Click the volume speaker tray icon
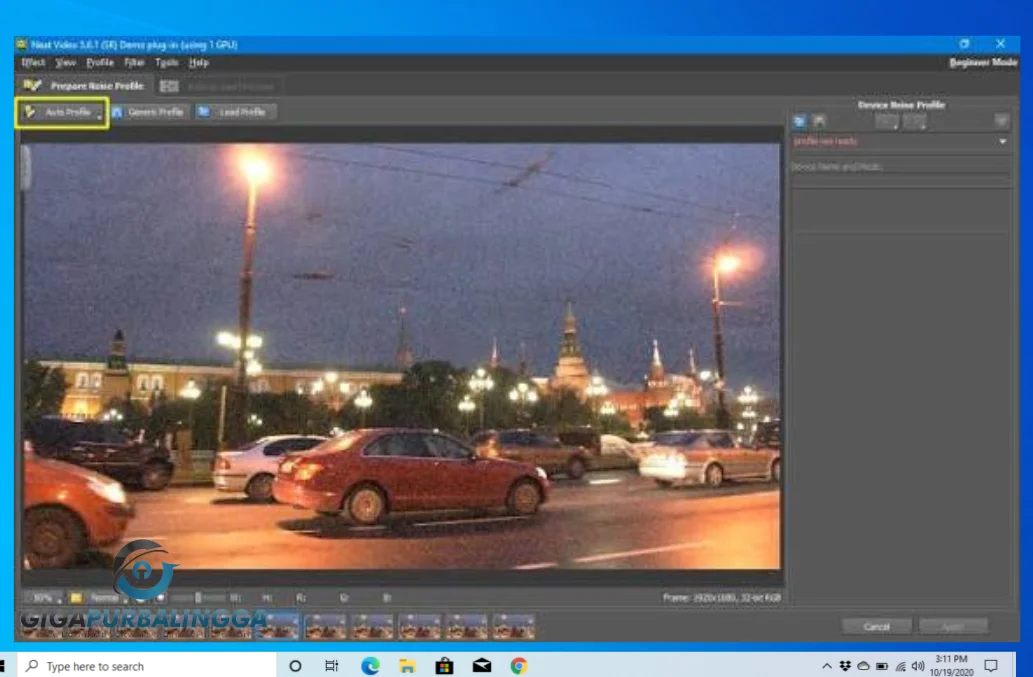The image size is (1033, 677). click(x=918, y=666)
